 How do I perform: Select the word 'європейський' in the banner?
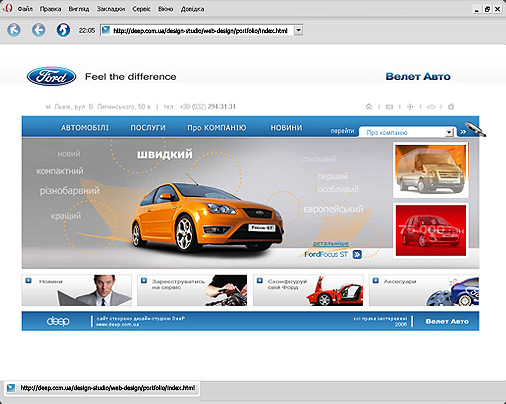pos(333,209)
